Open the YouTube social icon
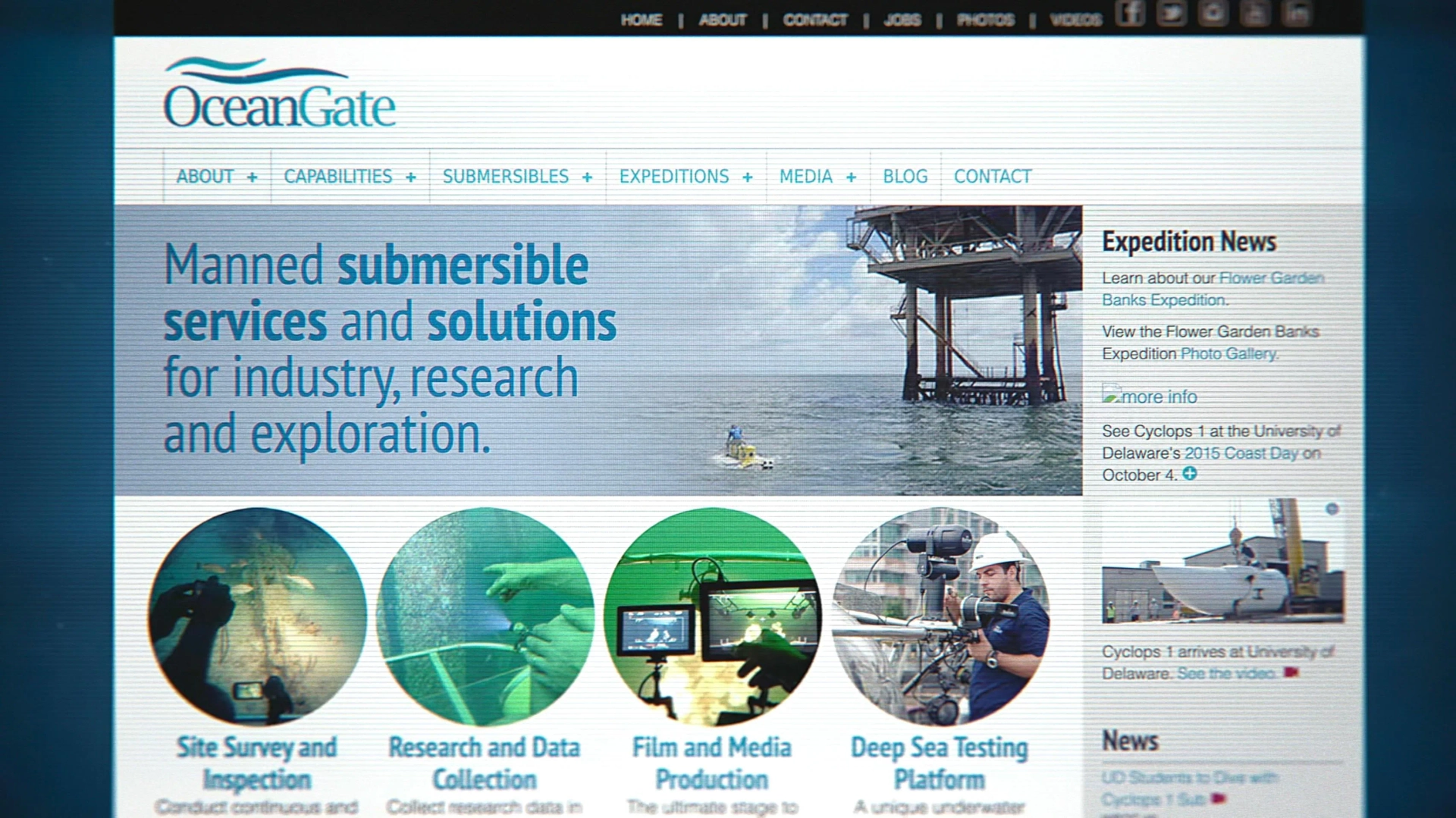 (1255, 13)
